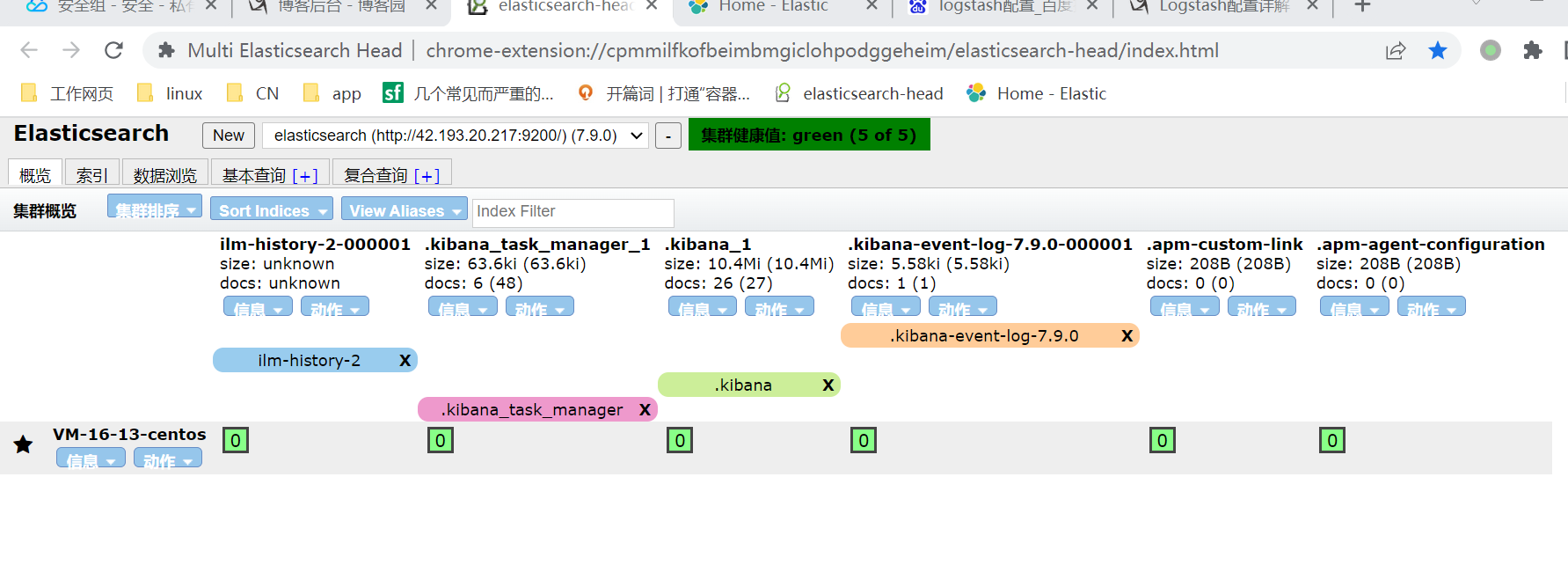Viewport: 1568px width, 587px height.
Task: Click the Index Filter input field
Action: click(x=573, y=212)
